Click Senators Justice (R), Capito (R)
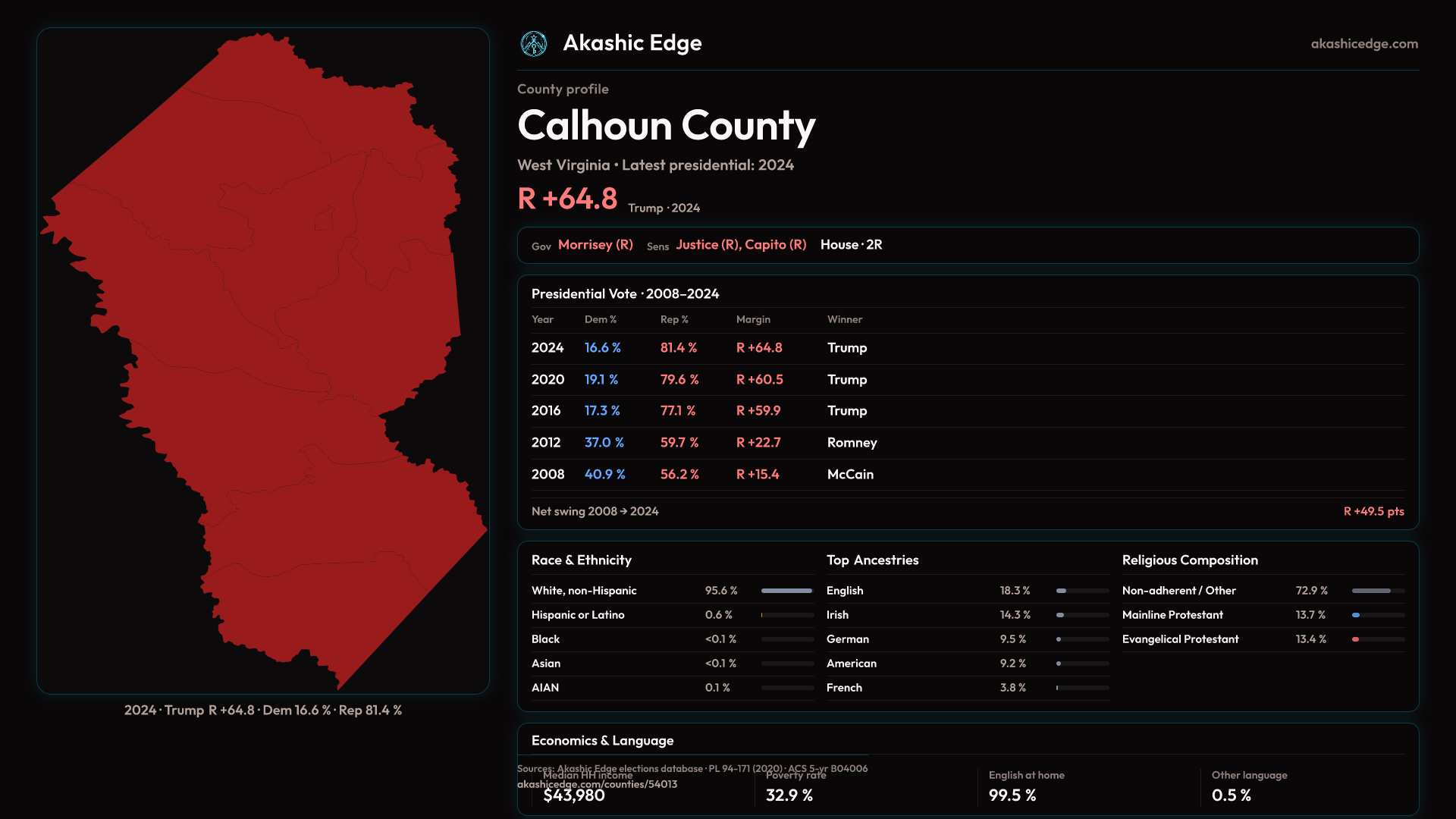 (741, 245)
